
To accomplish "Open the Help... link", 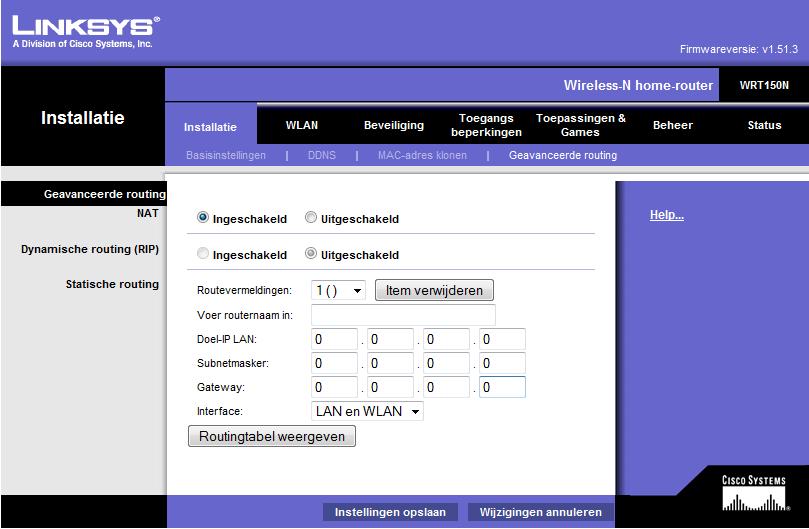I will [x=667, y=215].
